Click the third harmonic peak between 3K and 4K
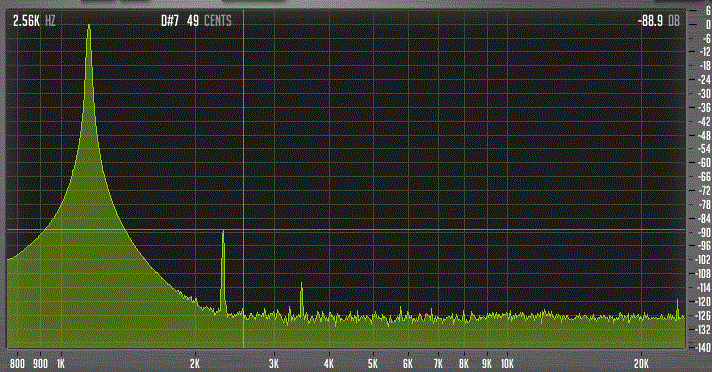This screenshot has width=712, height=372. coord(302,284)
